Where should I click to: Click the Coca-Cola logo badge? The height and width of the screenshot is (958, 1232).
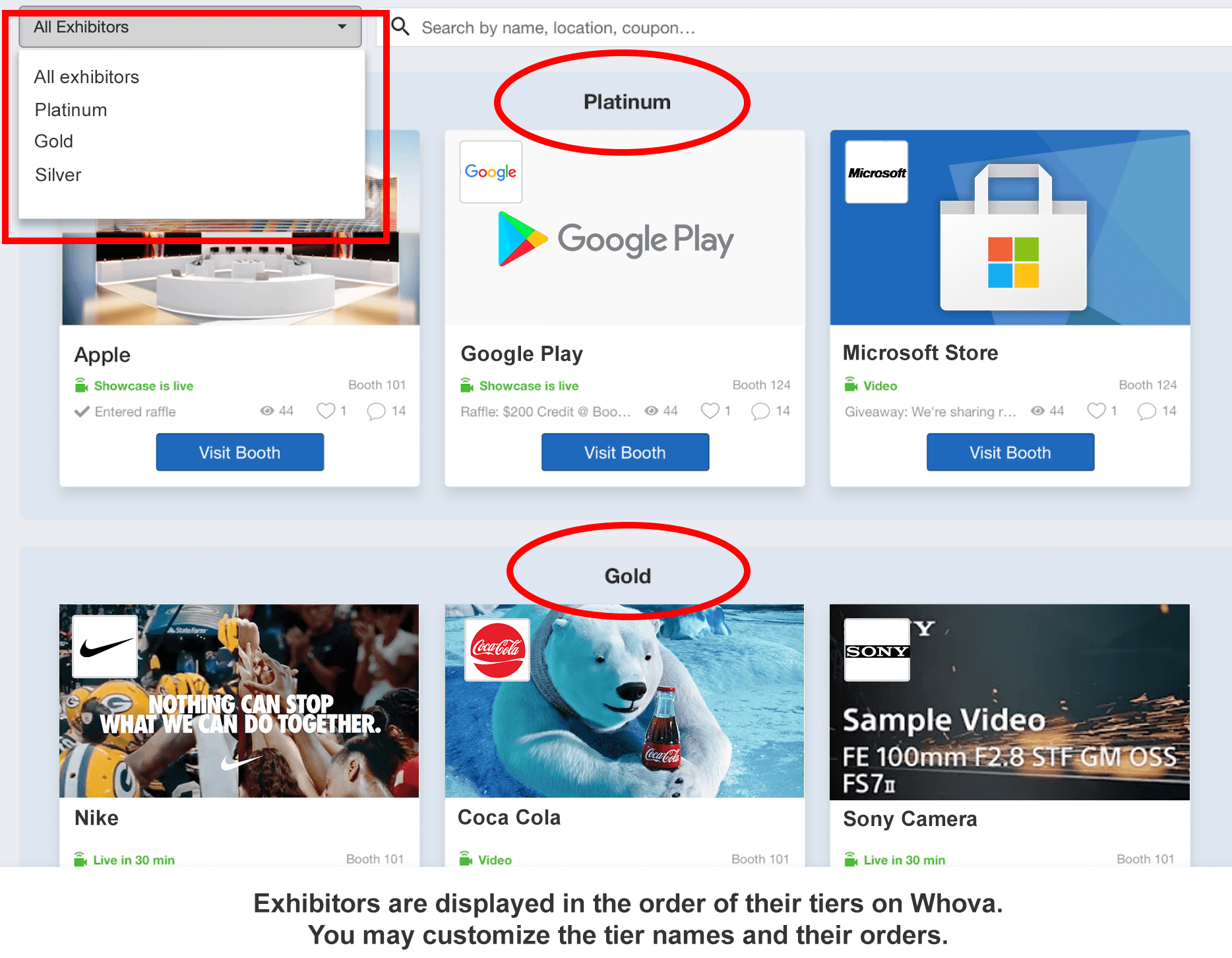pos(497,649)
